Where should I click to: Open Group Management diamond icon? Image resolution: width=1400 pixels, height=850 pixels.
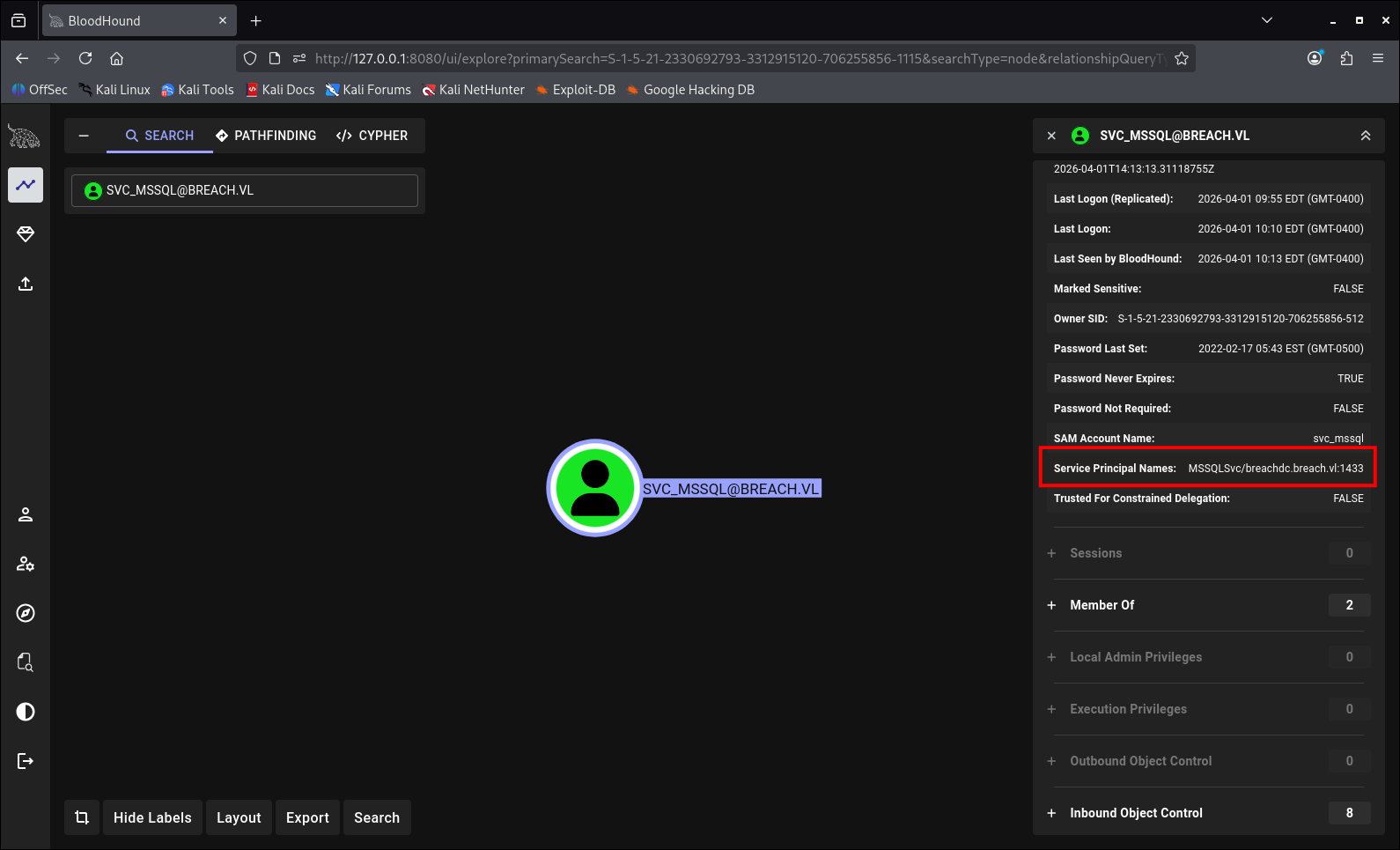(x=26, y=234)
